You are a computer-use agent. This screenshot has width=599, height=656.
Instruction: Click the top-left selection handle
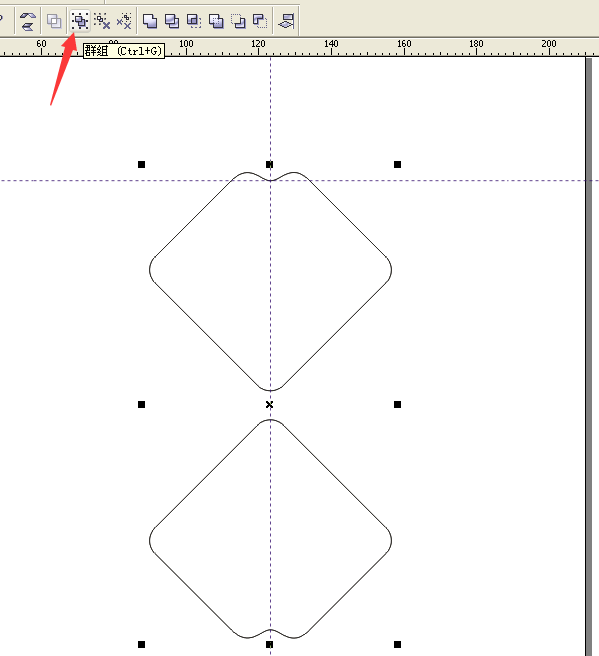point(141,164)
